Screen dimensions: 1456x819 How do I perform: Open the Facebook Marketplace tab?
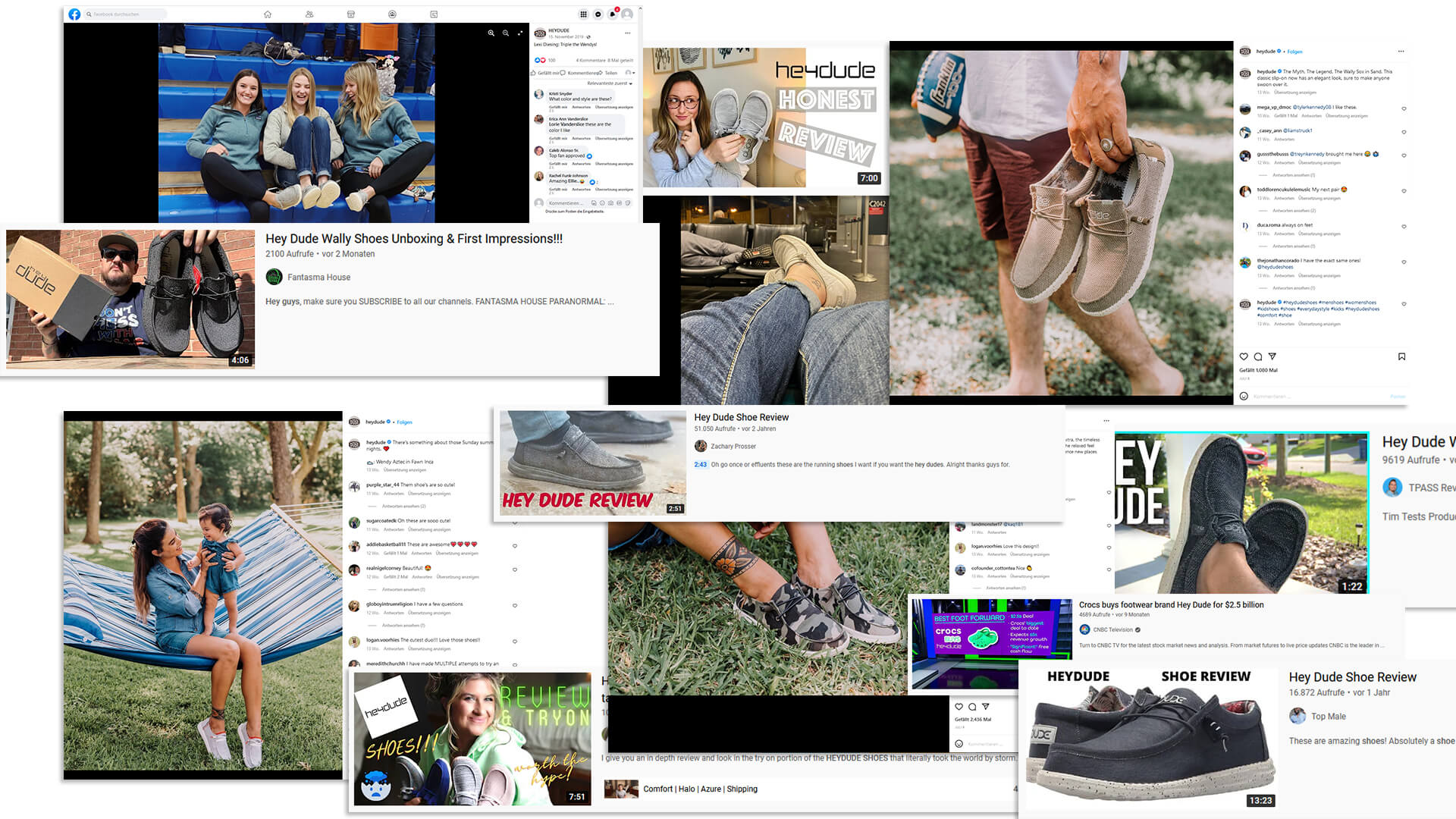tap(350, 14)
